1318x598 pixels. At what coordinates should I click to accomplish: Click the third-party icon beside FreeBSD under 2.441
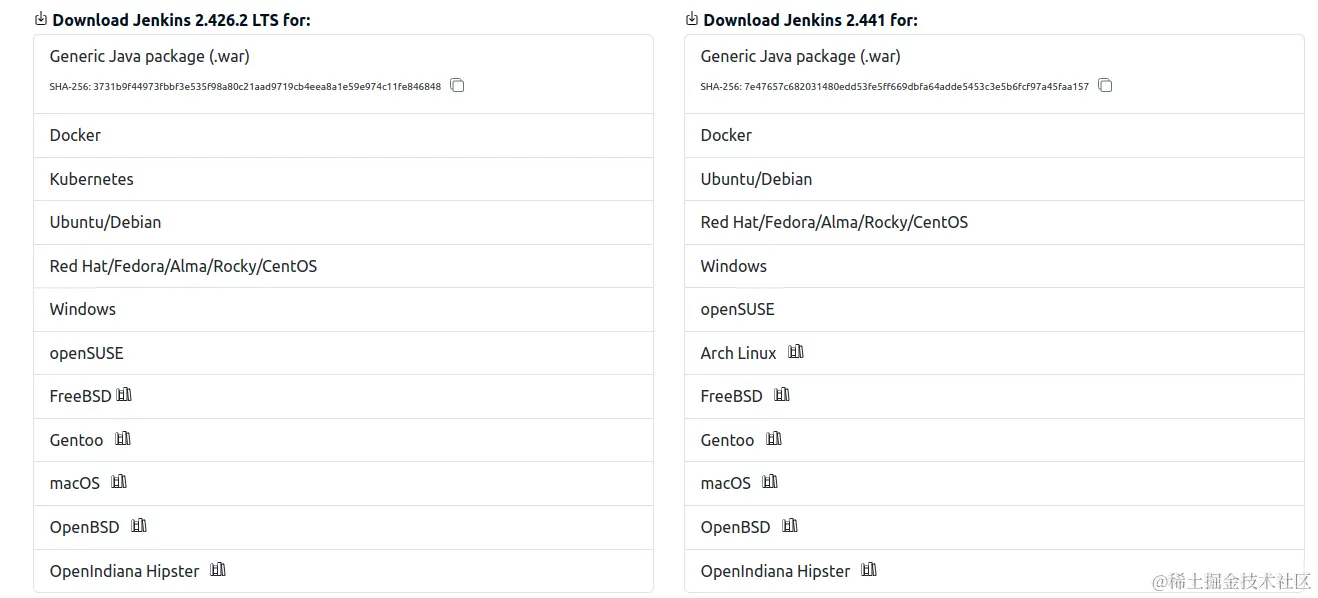tap(782, 395)
